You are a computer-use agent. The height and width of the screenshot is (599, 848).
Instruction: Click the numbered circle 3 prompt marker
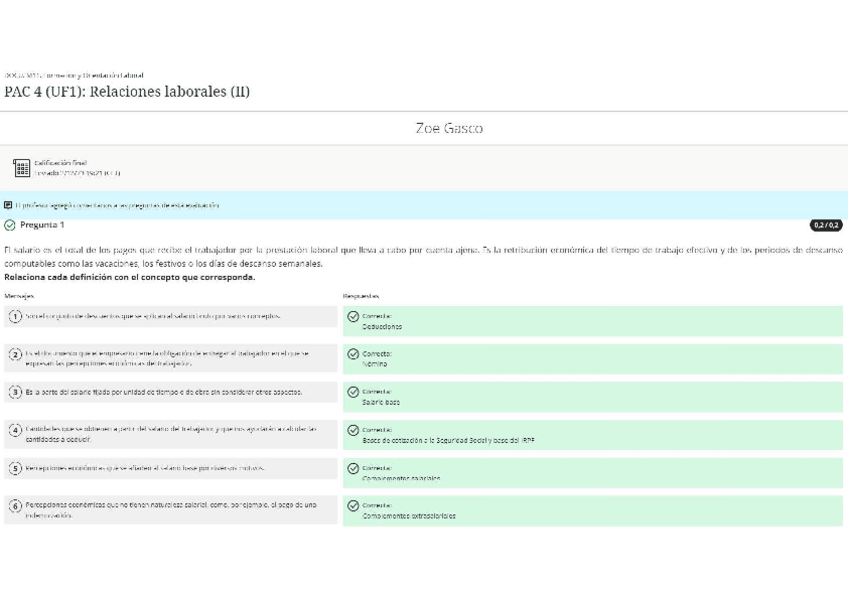point(15,392)
